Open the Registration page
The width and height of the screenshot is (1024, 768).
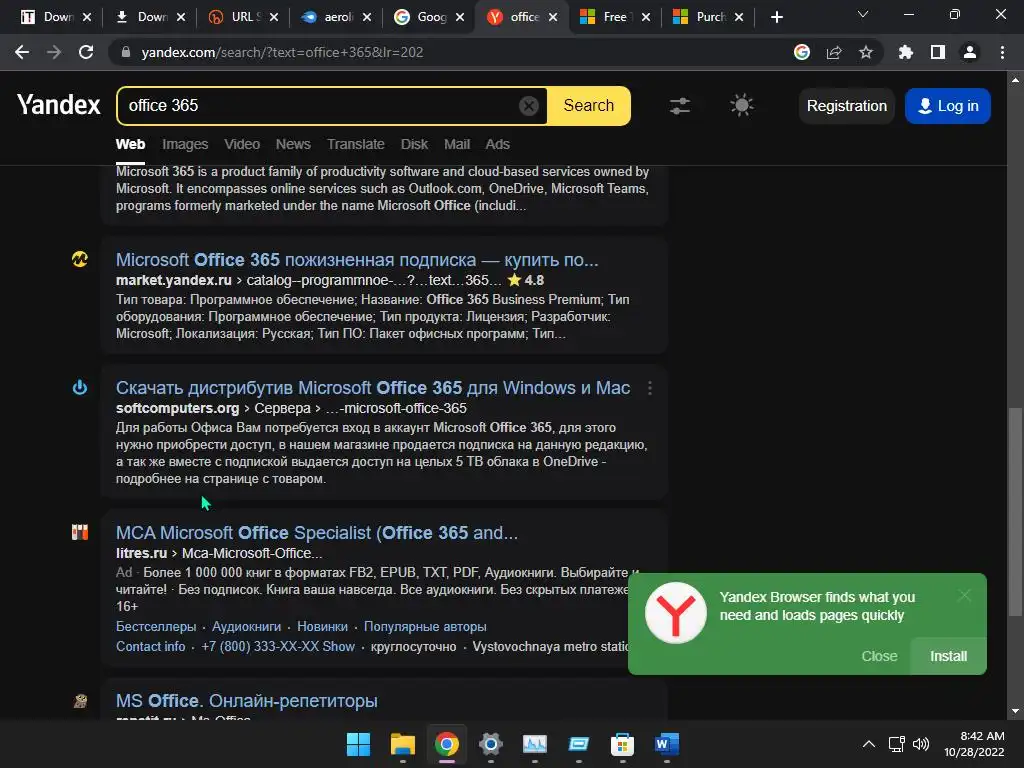pos(846,106)
